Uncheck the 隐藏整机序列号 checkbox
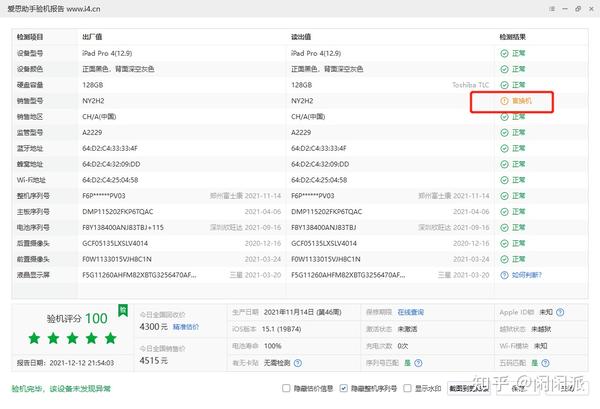The height and width of the screenshot is (409, 600). [x=343, y=388]
